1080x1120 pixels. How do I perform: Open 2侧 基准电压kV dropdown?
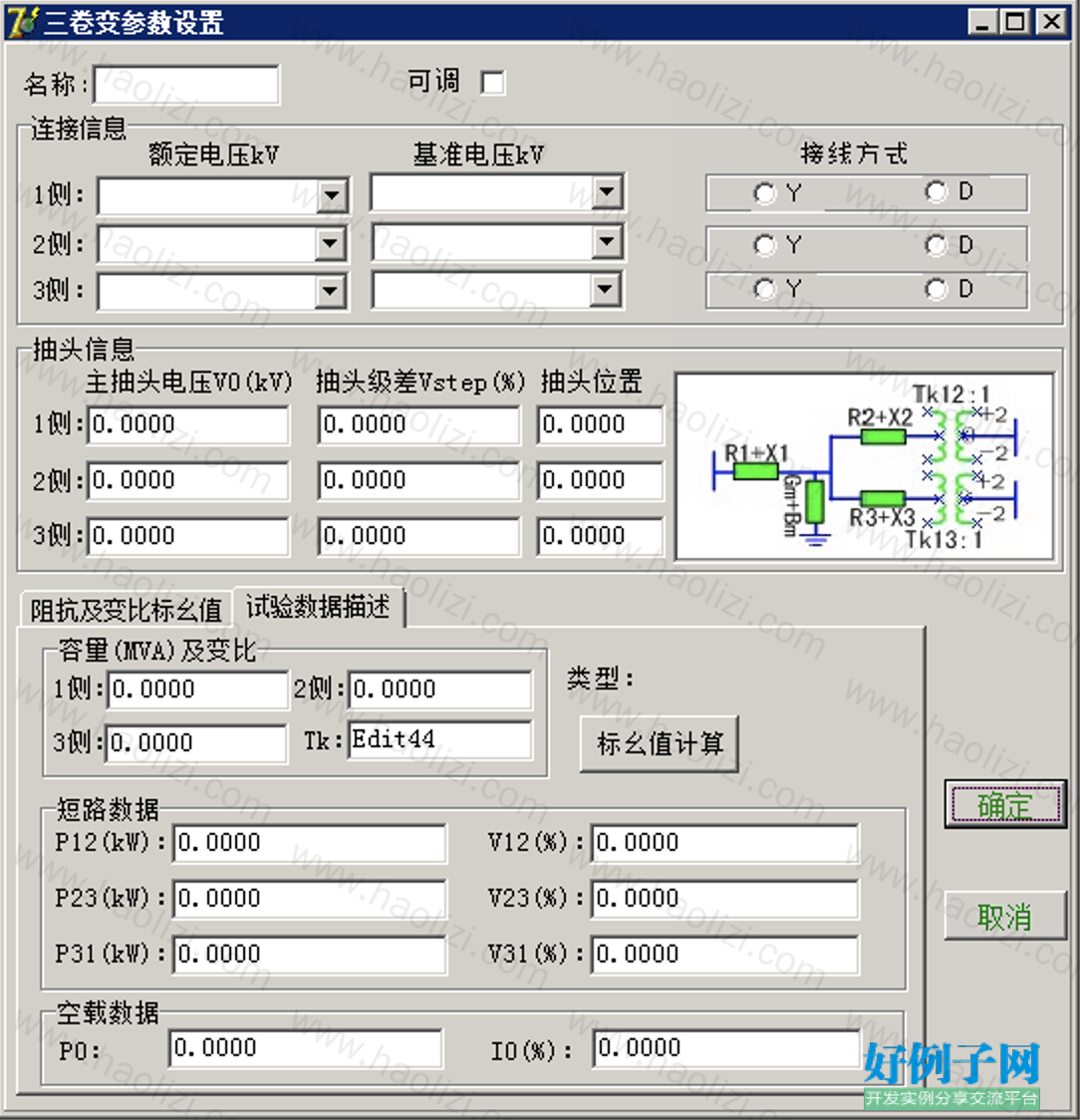(607, 242)
